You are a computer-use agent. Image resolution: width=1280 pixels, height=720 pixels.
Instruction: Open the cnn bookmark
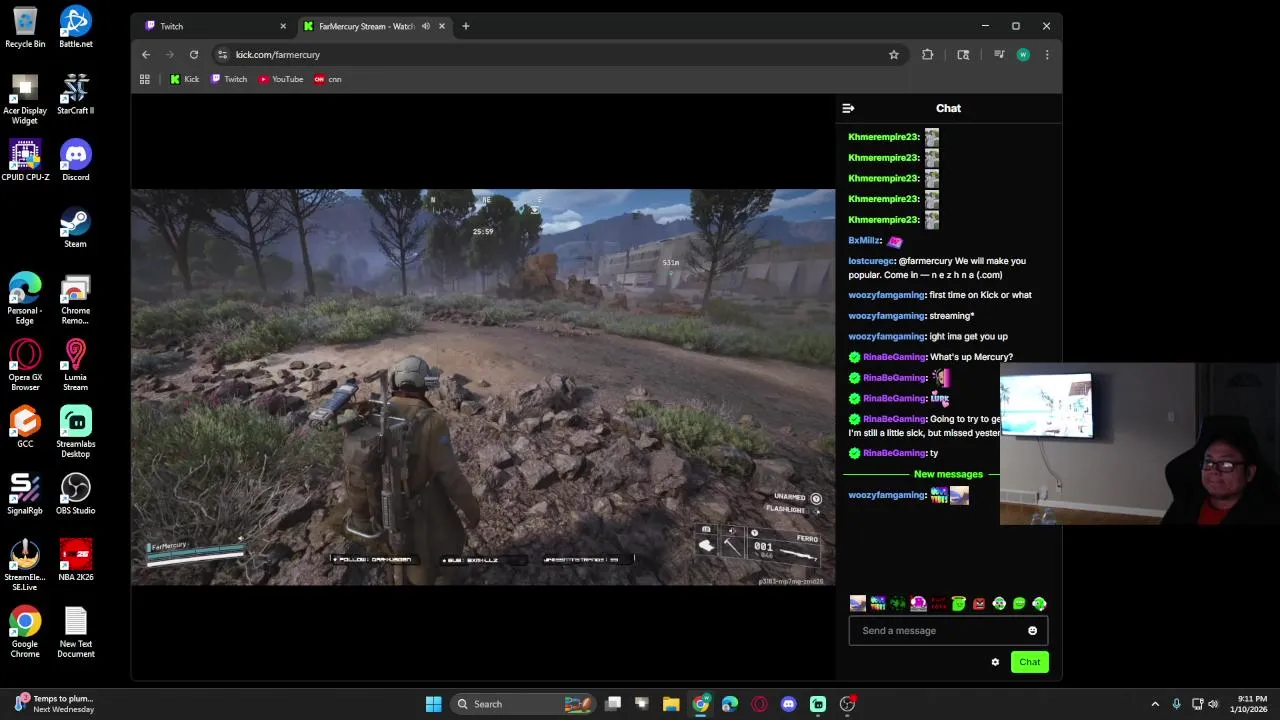click(328, 79)
